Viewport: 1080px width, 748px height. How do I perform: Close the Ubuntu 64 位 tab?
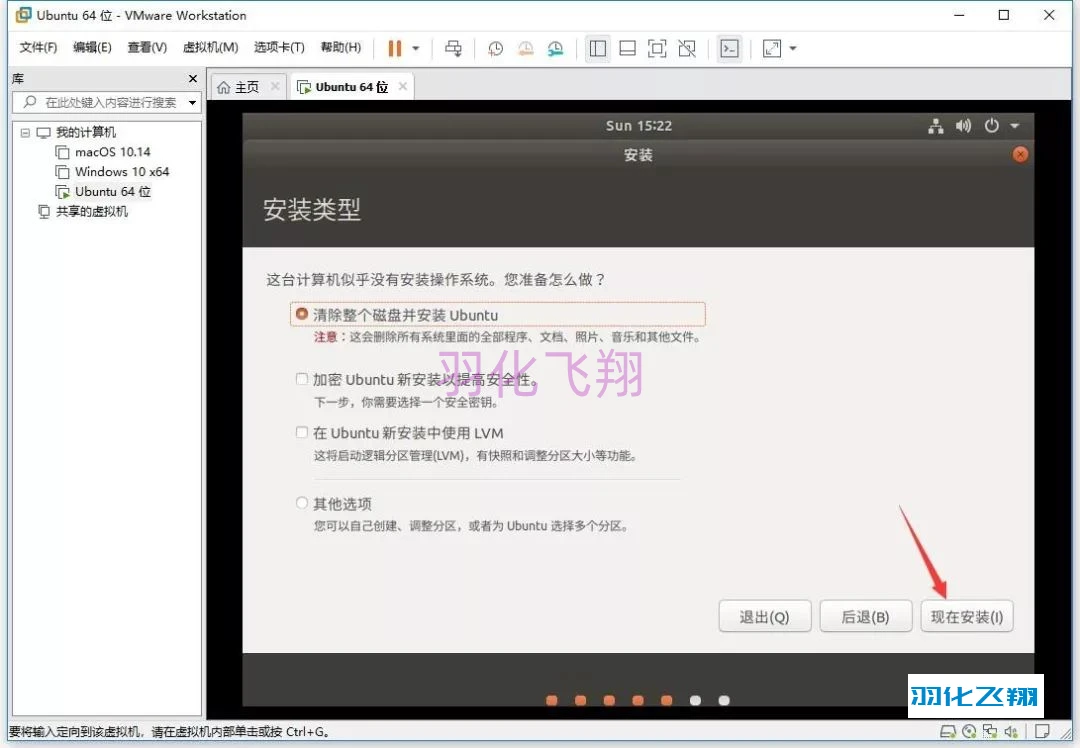pyautogui.click(x=403, y=86)
